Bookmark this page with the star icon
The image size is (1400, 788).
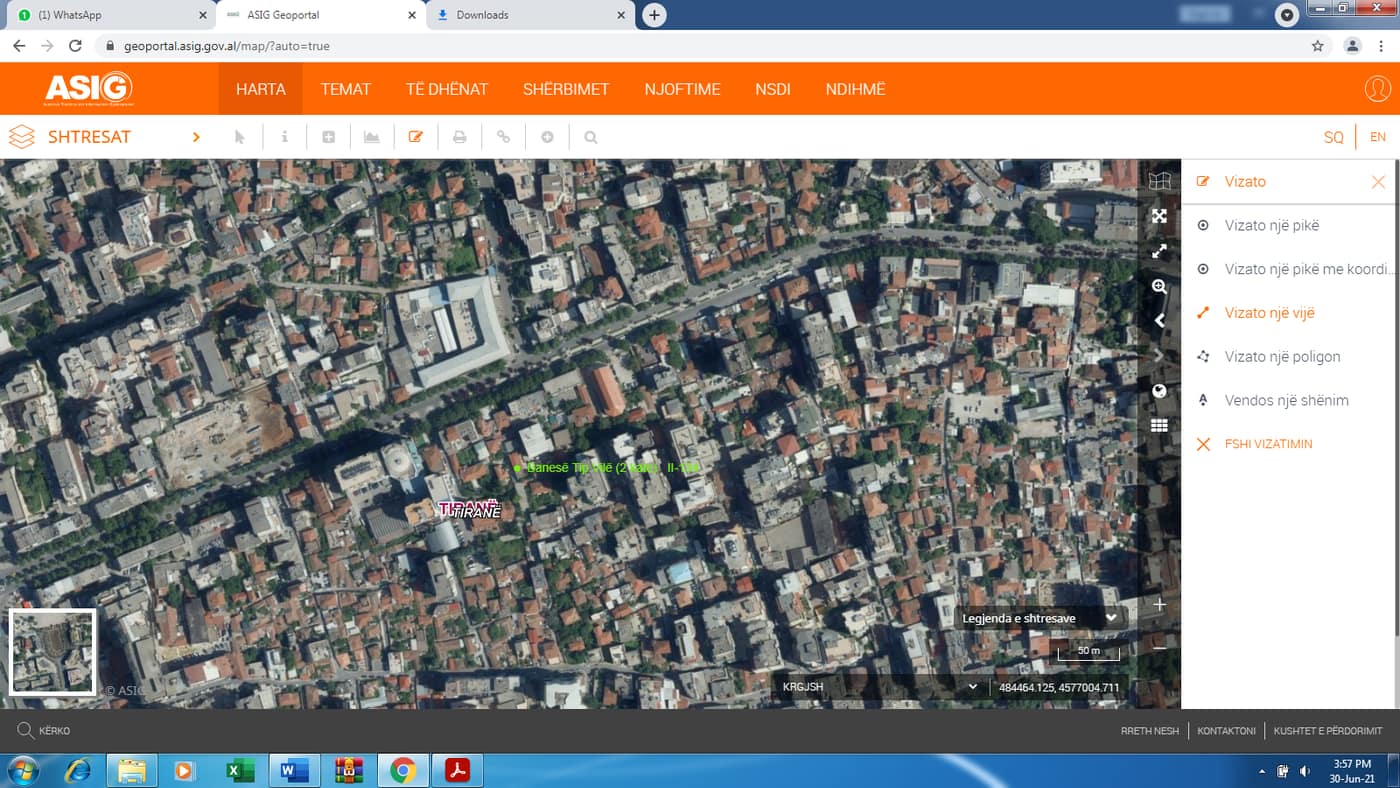click(x=1317, y=46)
